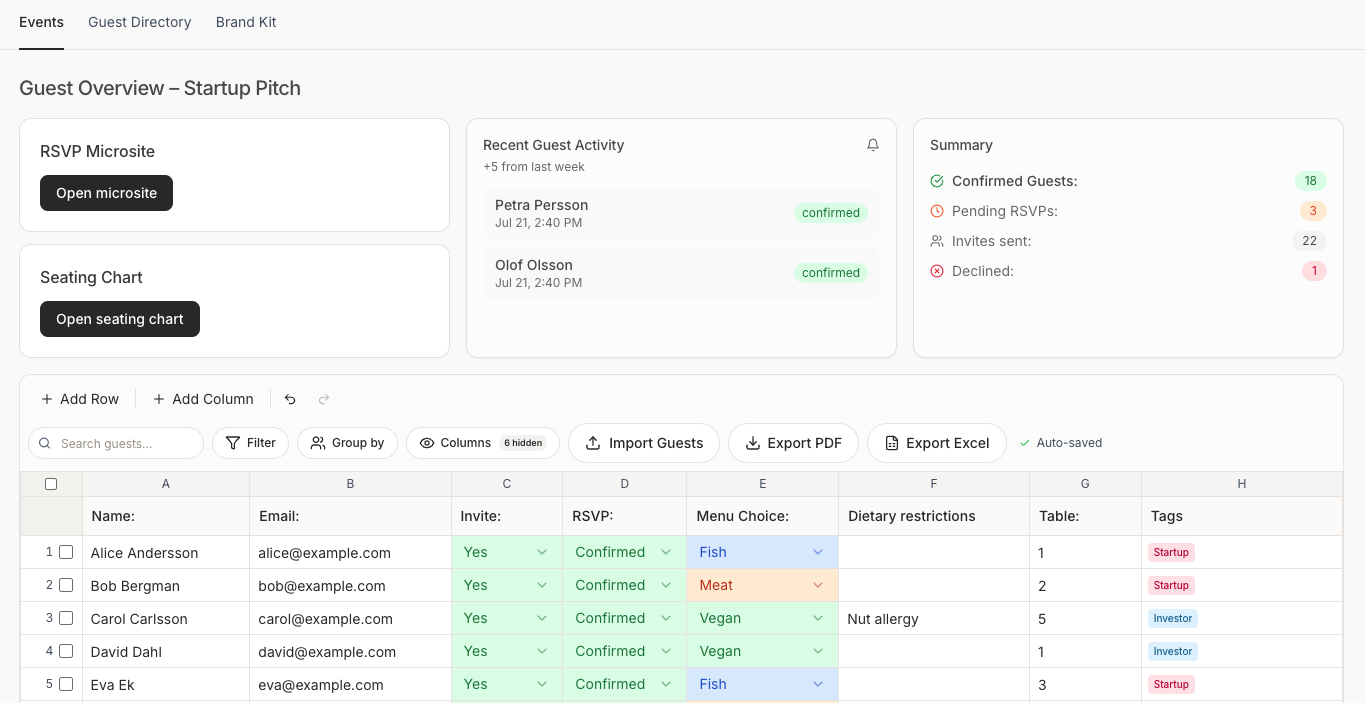Image resolution: width=1365 pixels, height=703 pixels.
Task: Click the Open seating chart button
Action: point(120,319)
